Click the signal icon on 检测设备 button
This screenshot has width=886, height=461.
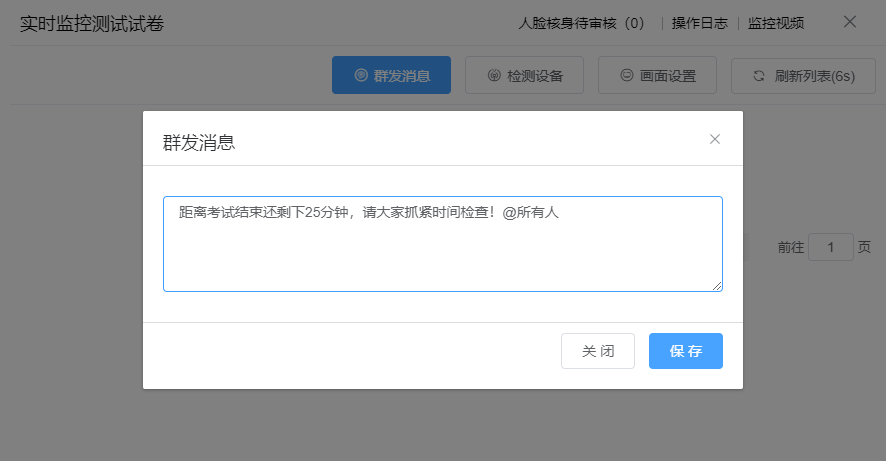(494, 76)
